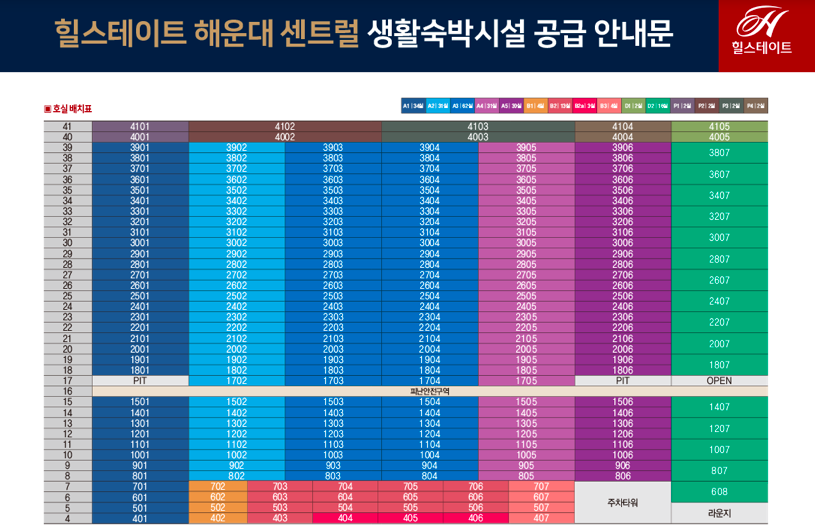Select unit 707 cell
Viewport: 815px width, 531px height.
tap(541, 487)
